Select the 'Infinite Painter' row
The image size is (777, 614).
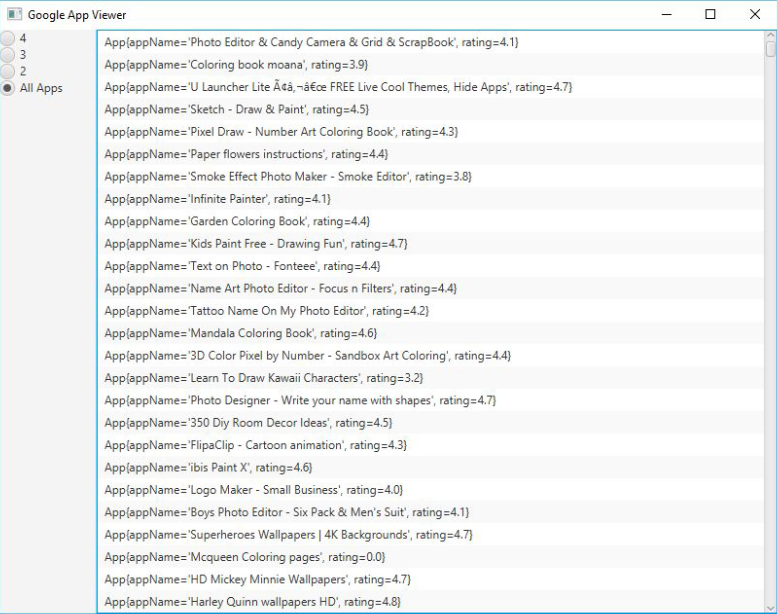coord(431,199)
